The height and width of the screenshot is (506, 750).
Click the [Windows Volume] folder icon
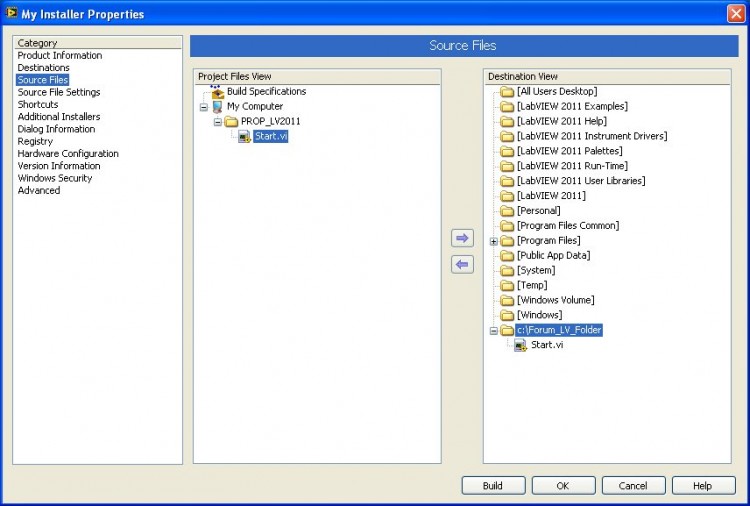tap(507, 300)
